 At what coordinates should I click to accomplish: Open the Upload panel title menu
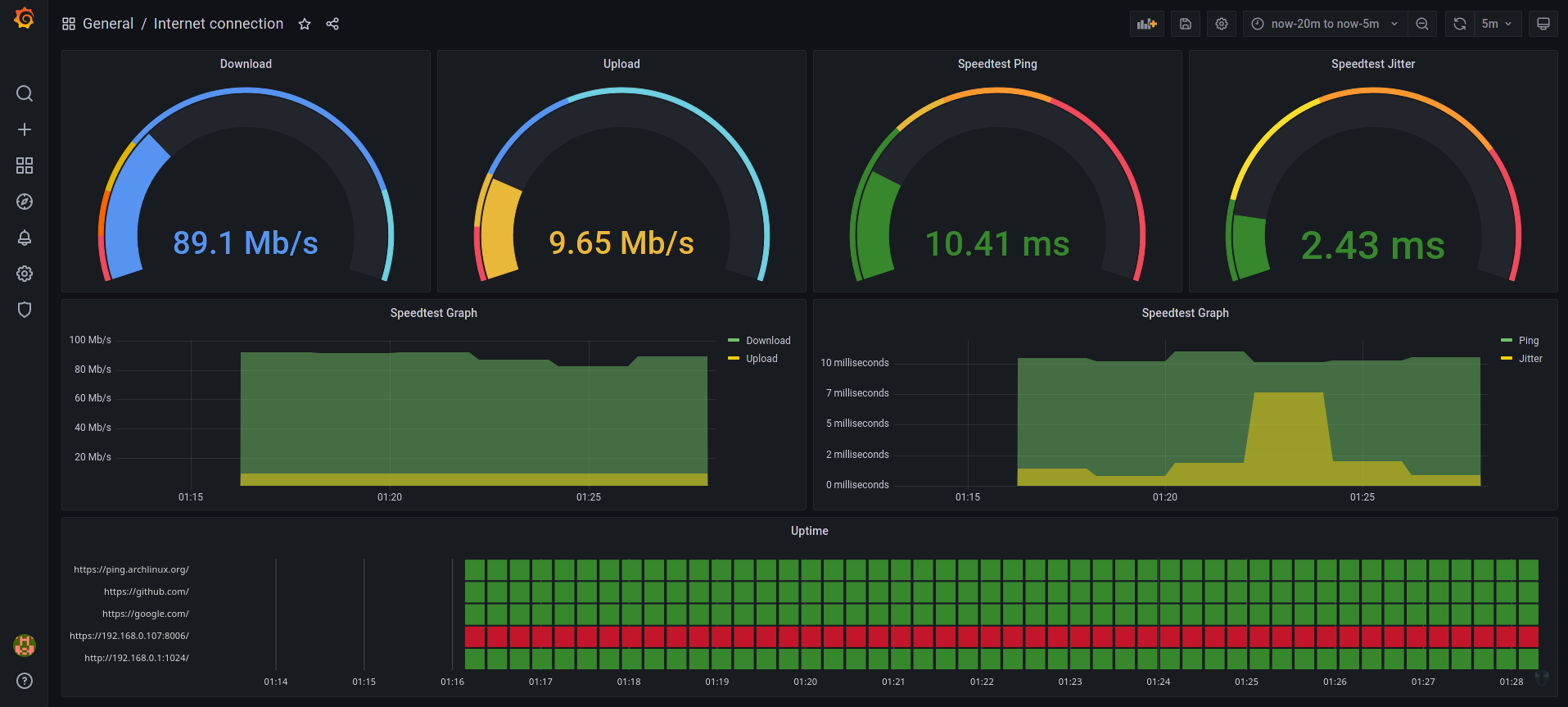621,64
